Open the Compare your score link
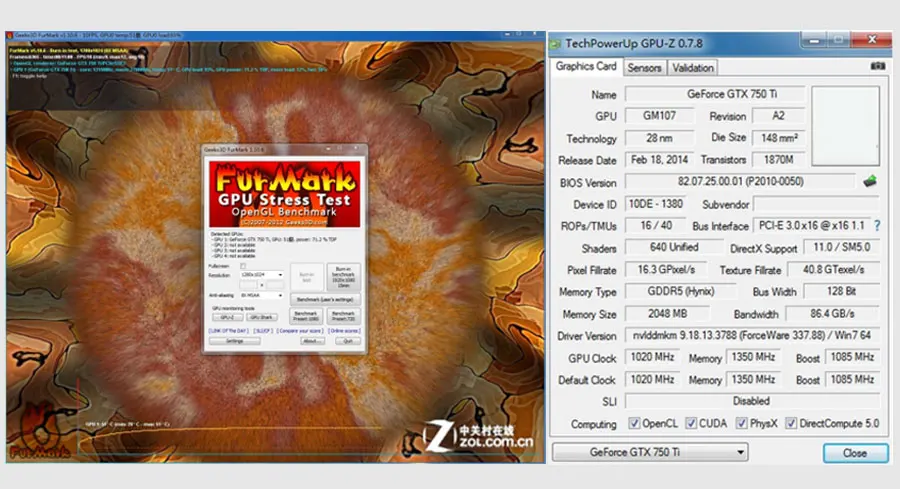900x489 pixels. (x=300, y=331)
